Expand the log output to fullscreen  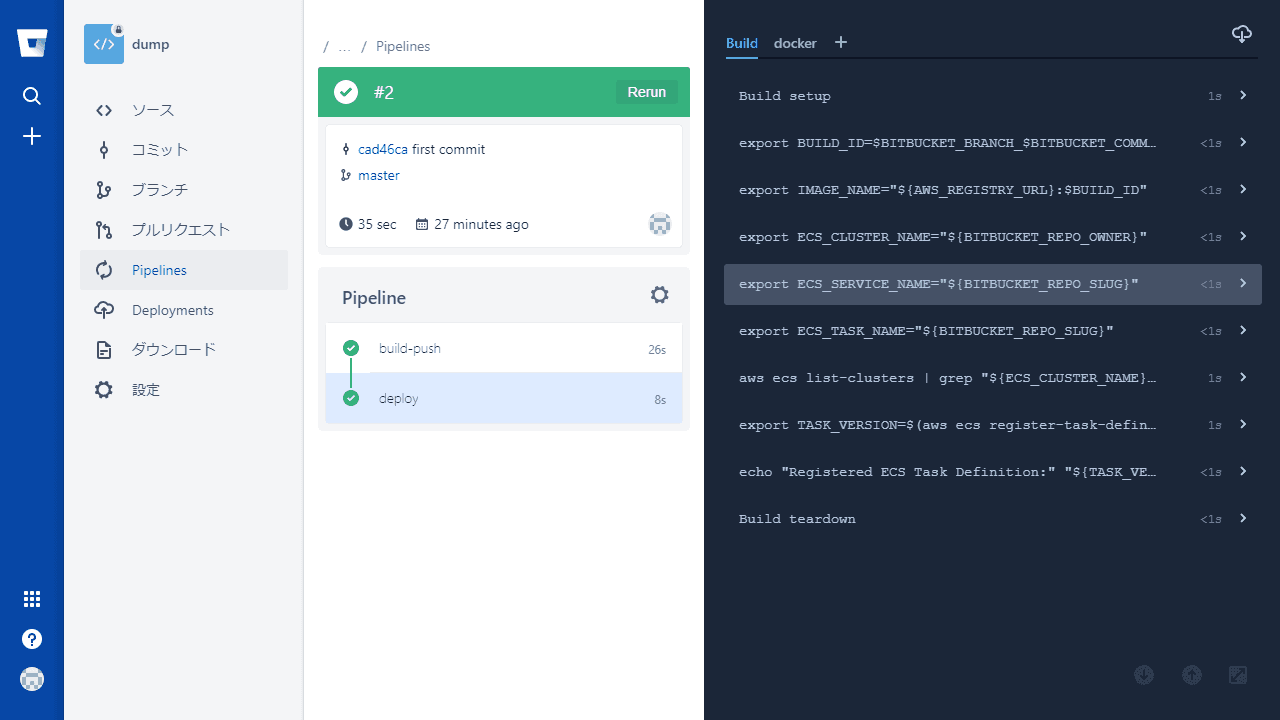coord(1238,675)
